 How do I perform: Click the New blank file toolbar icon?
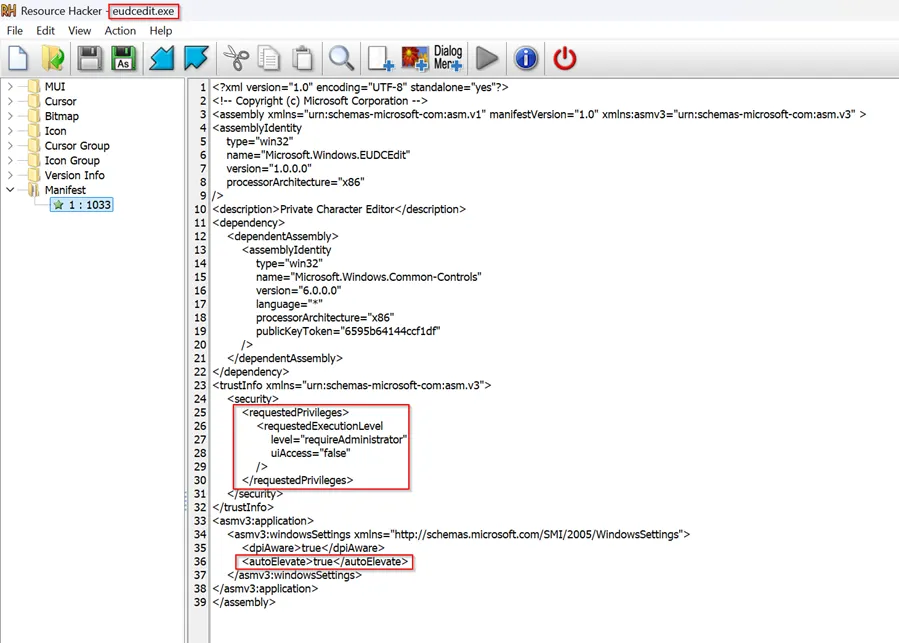point(18,59)
